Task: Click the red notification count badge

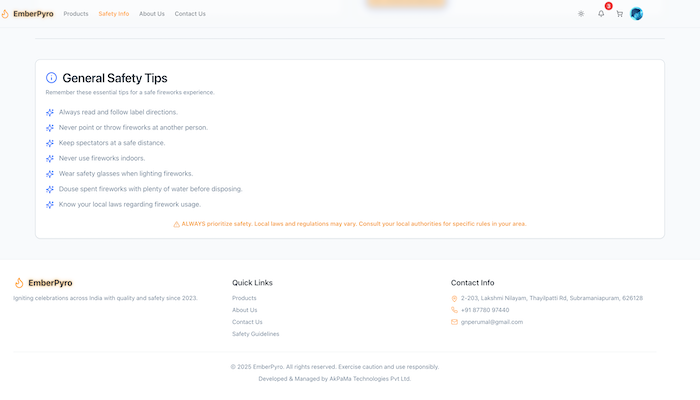Action: pyautogui.click(x=608, y=6)
